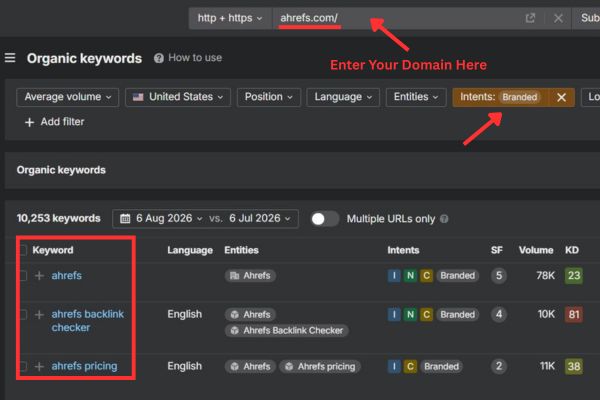The image size is (600, 400).
Task: Open the 6 Jul 2026 comparison date dropdown
Action: coord(260,219)
